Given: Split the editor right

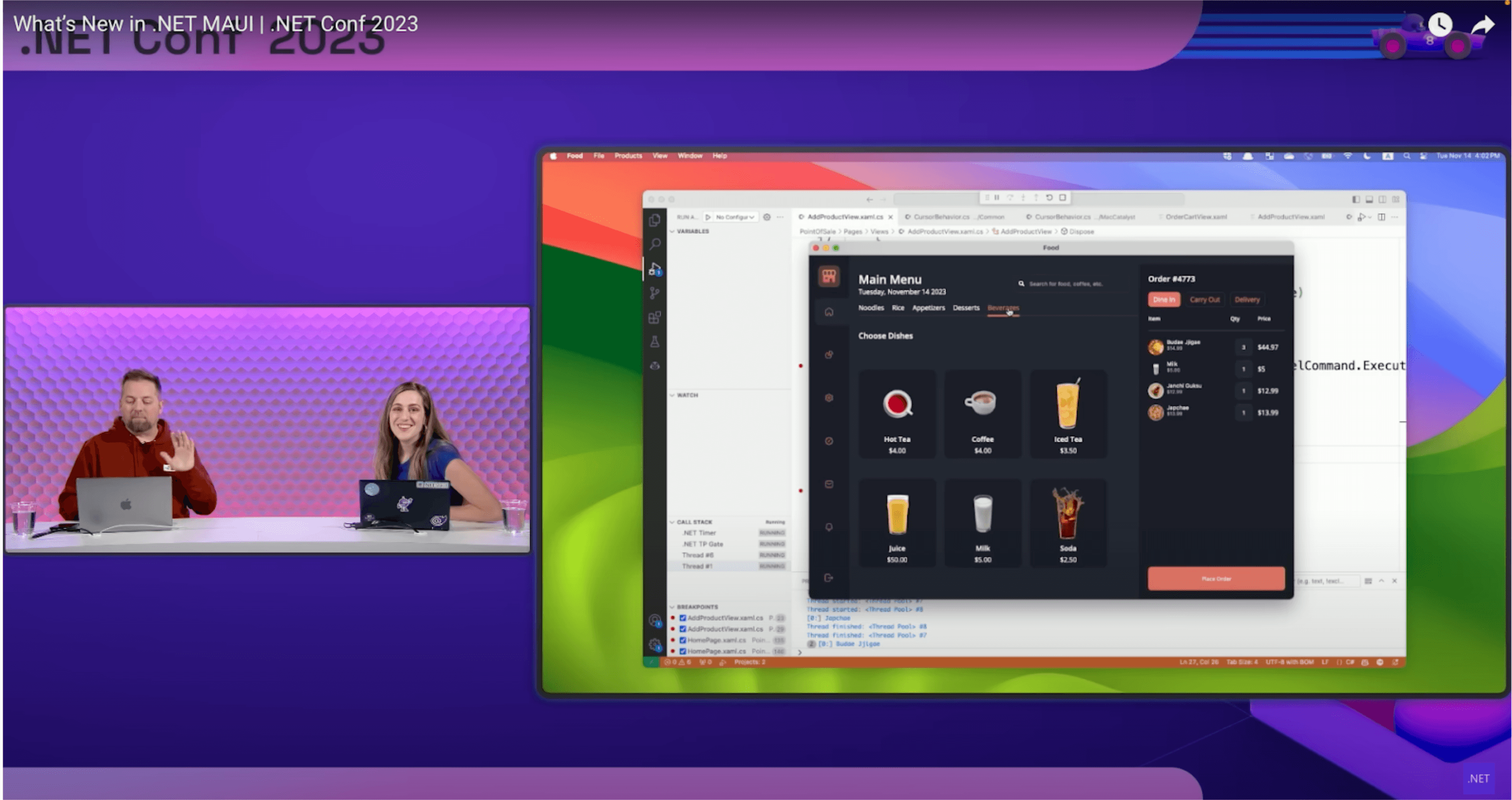Looking at the screenshot, I should pos(1382,217).
